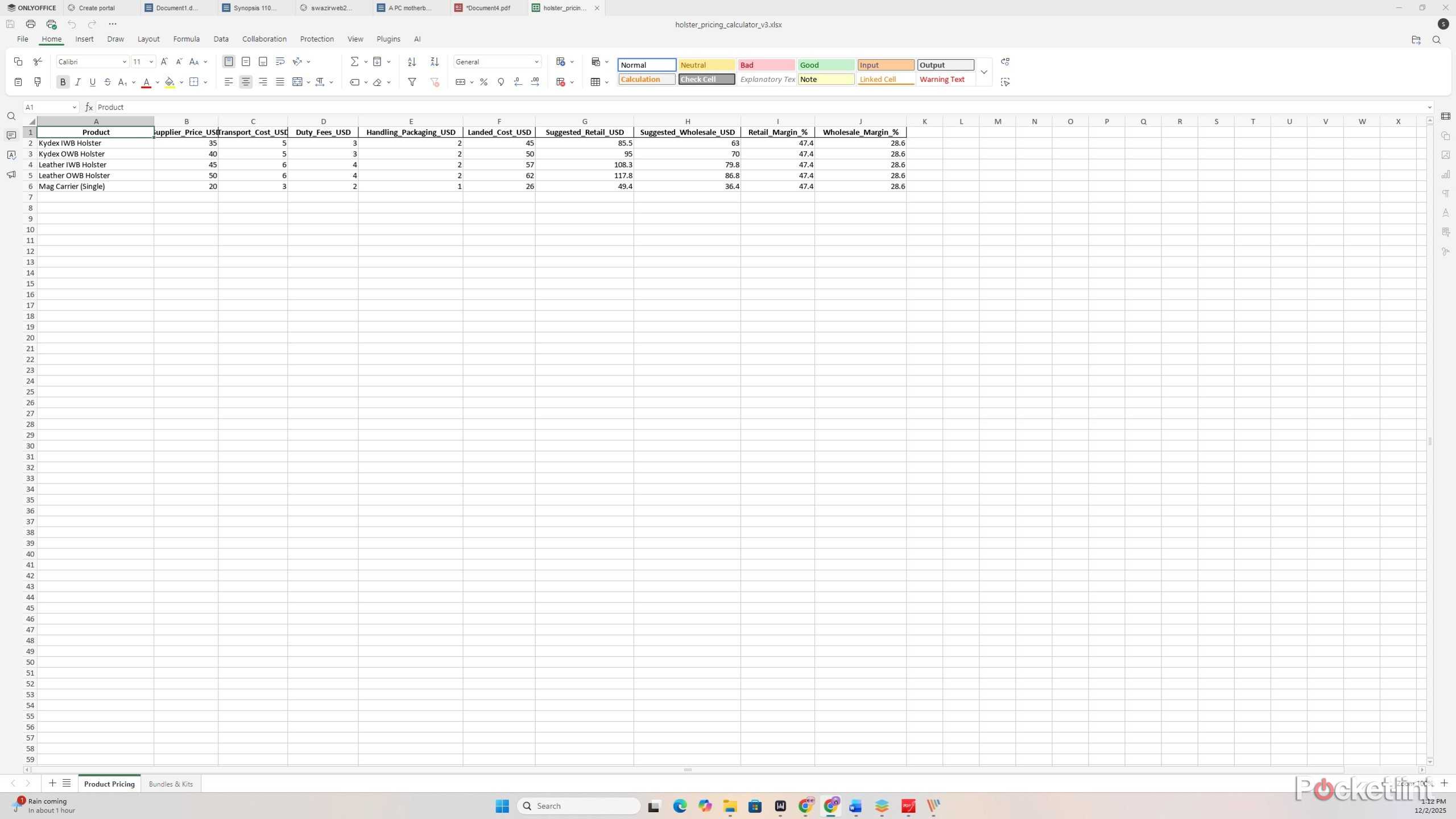Open the File menu

click(x=22, y=39)
